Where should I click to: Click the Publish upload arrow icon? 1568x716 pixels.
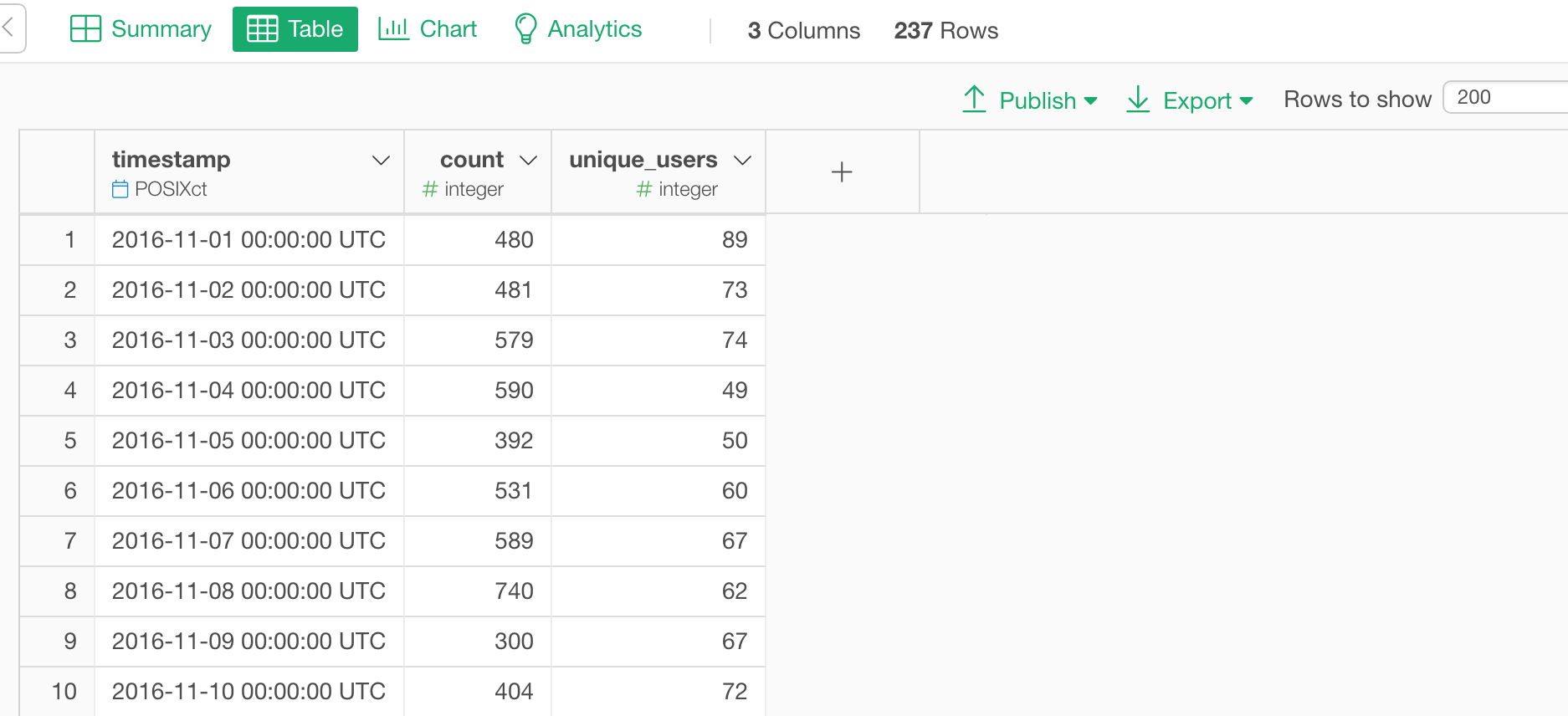[x=974, y=100]
